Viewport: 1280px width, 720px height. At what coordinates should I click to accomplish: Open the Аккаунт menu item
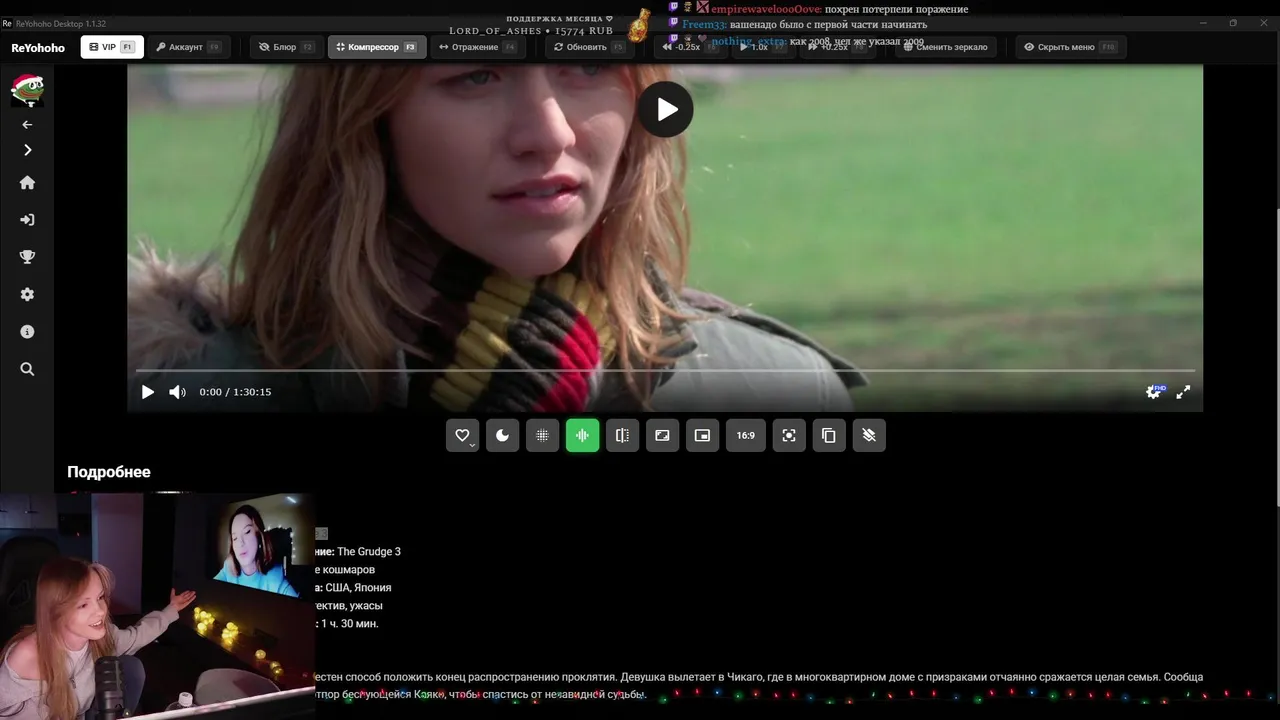tap(188, 47)
